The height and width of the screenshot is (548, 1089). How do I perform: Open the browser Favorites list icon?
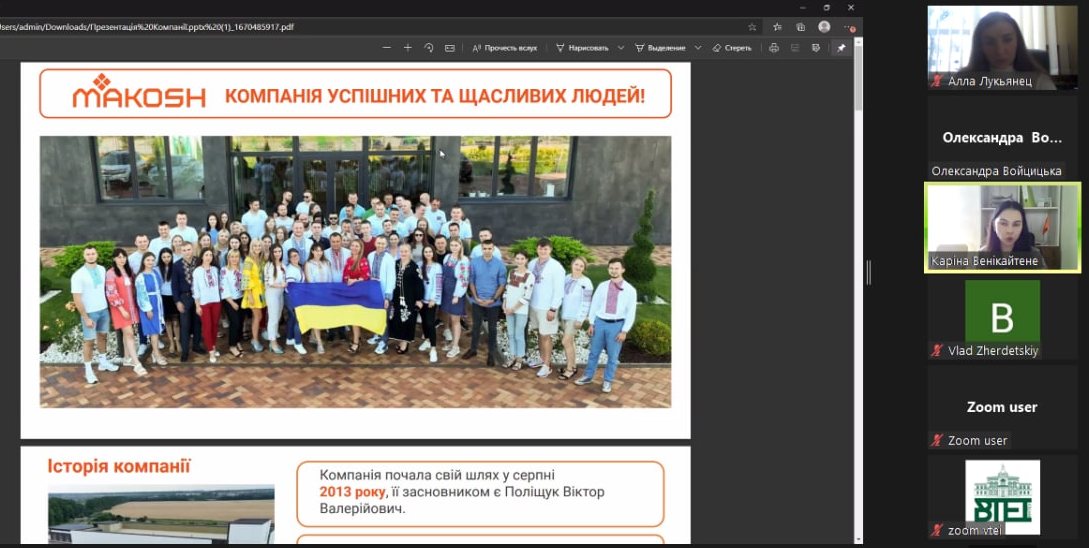pyautogui.click(x=776, y=27)
